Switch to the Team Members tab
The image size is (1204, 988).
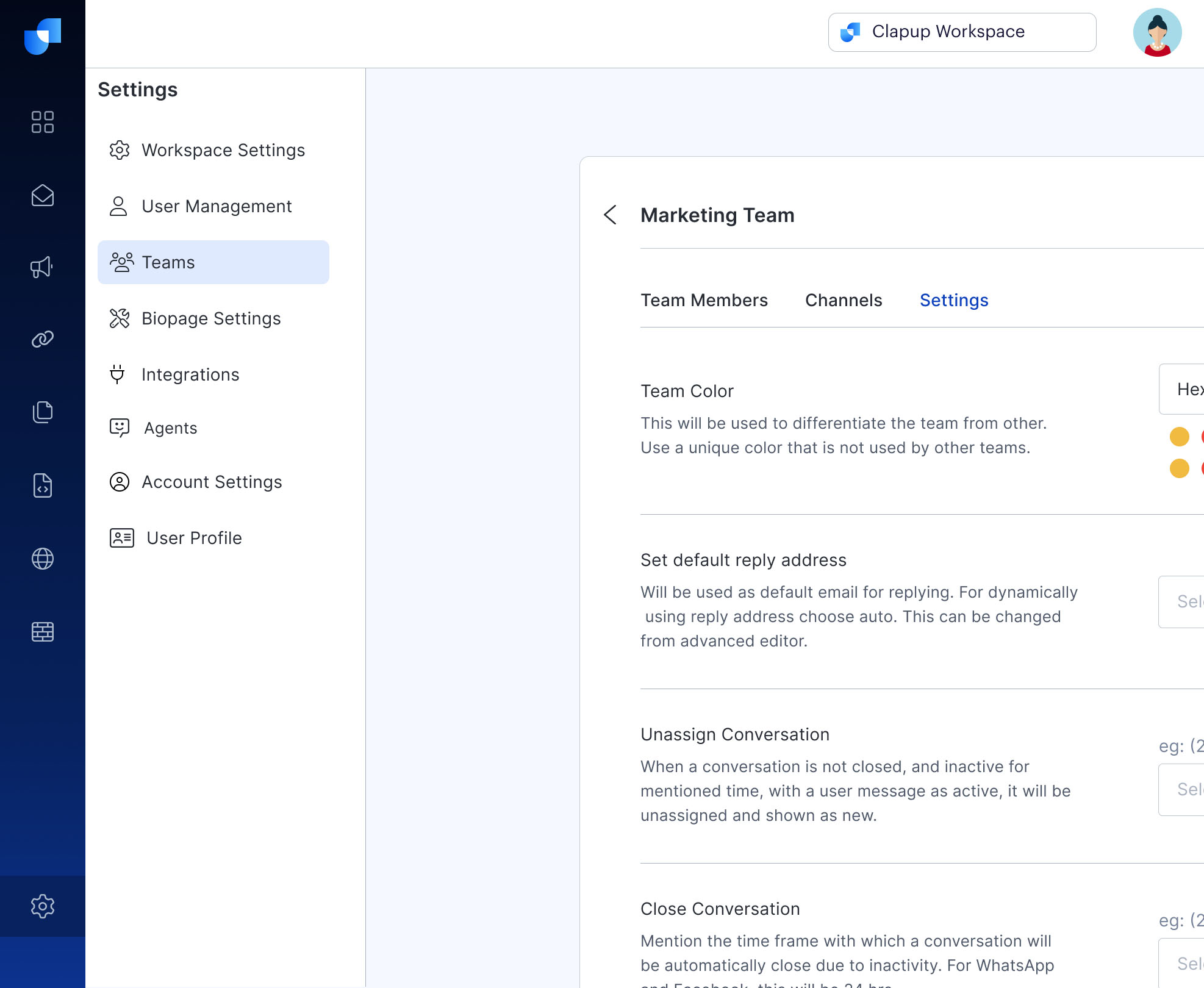(704, 300)
